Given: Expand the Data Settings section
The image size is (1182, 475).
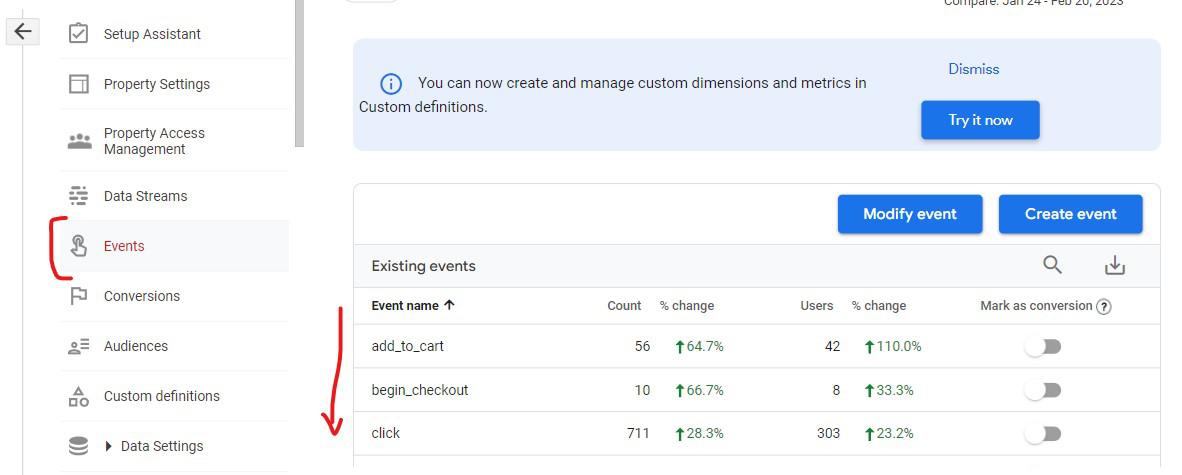Looking at the screenshot, I should 109,446.
